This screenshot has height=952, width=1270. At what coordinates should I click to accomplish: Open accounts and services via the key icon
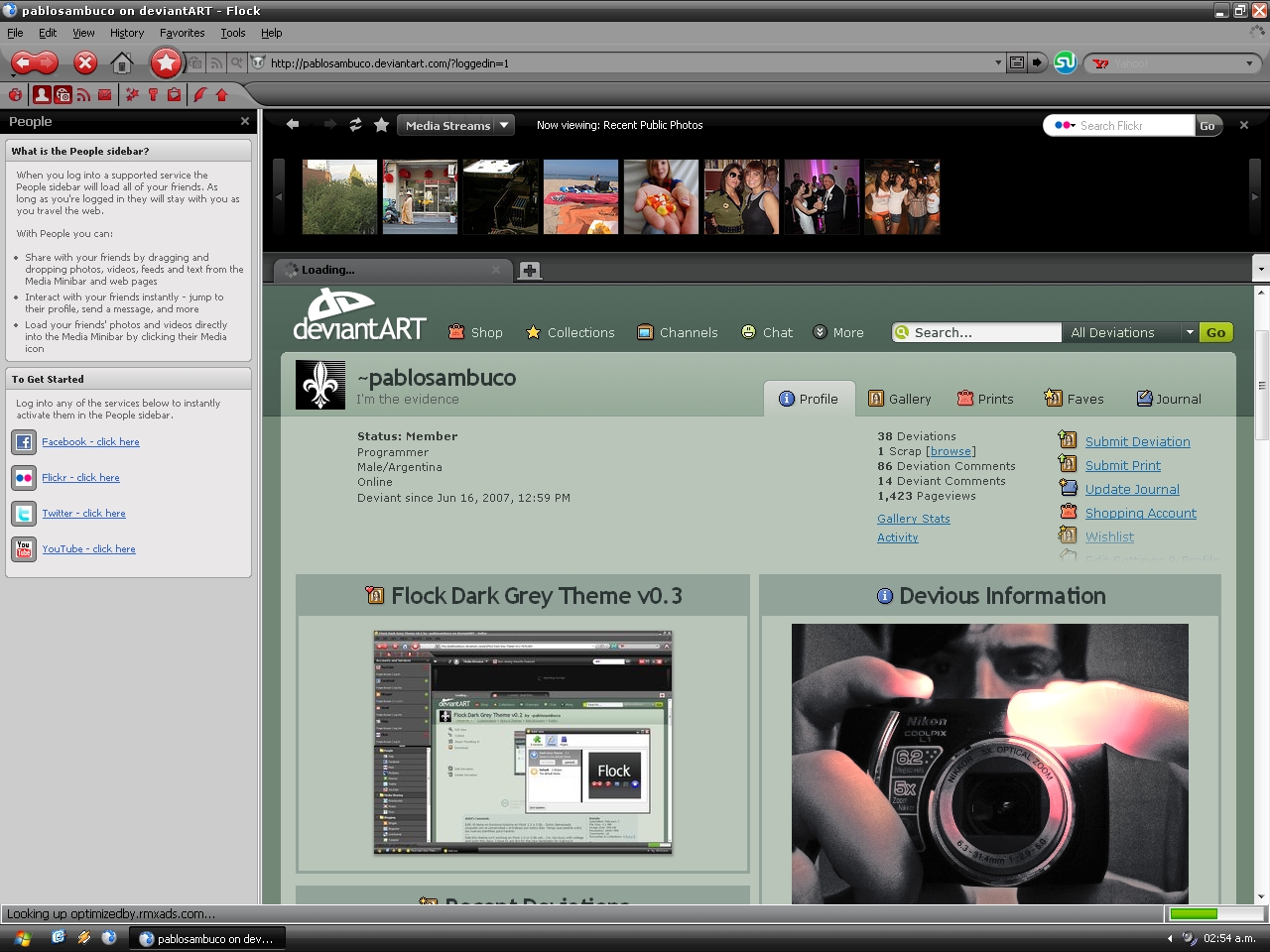pyautogui.click(x=152, y=95)
